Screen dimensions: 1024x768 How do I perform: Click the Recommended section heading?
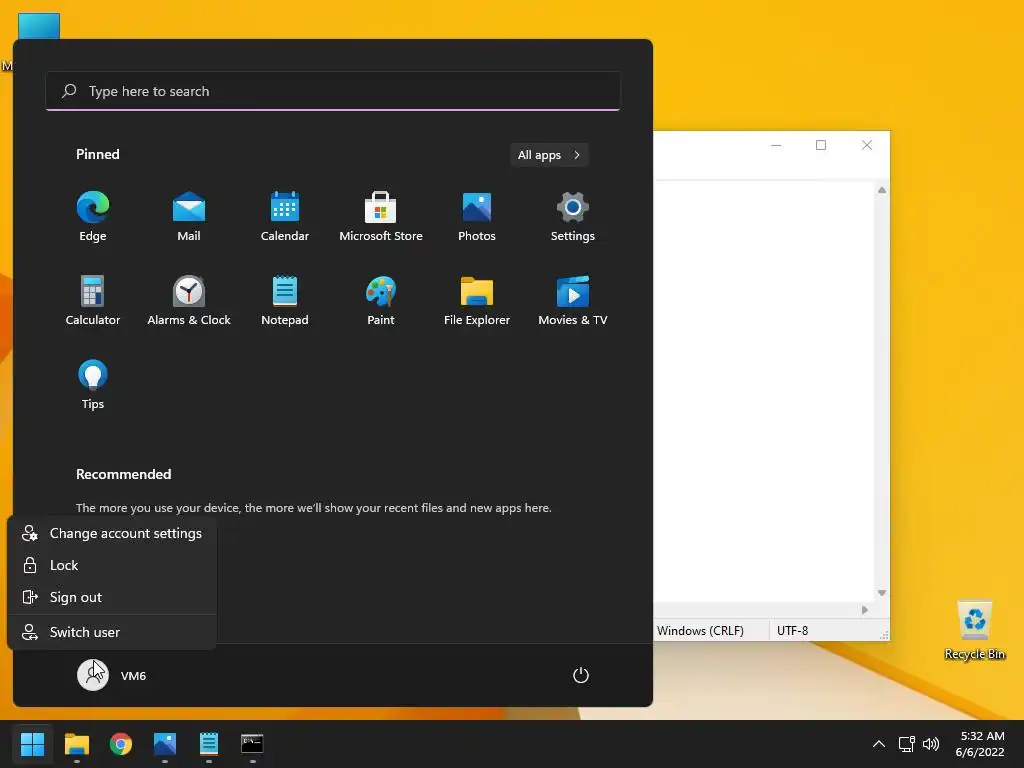(x=123, y=474)
